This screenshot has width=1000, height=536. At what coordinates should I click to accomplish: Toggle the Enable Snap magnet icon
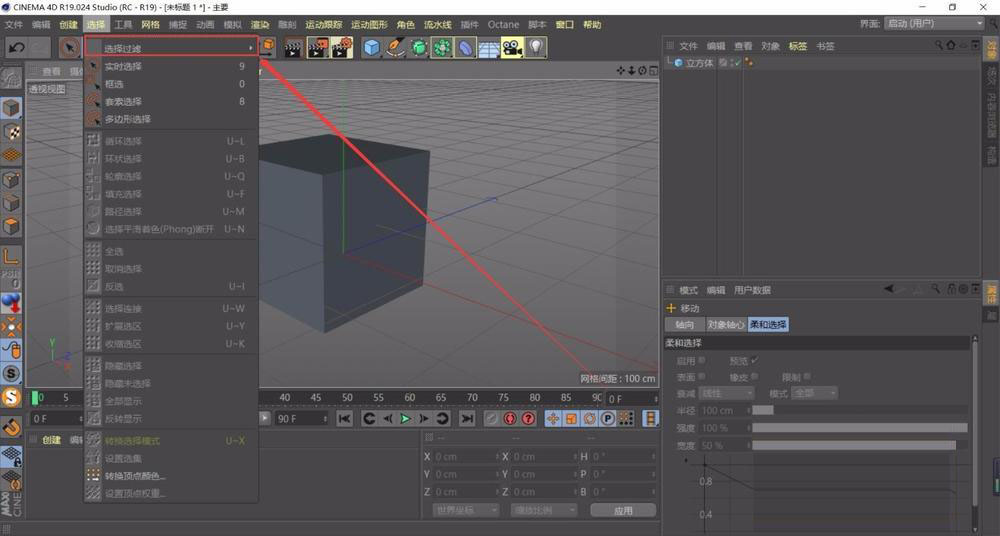(11, 427)
